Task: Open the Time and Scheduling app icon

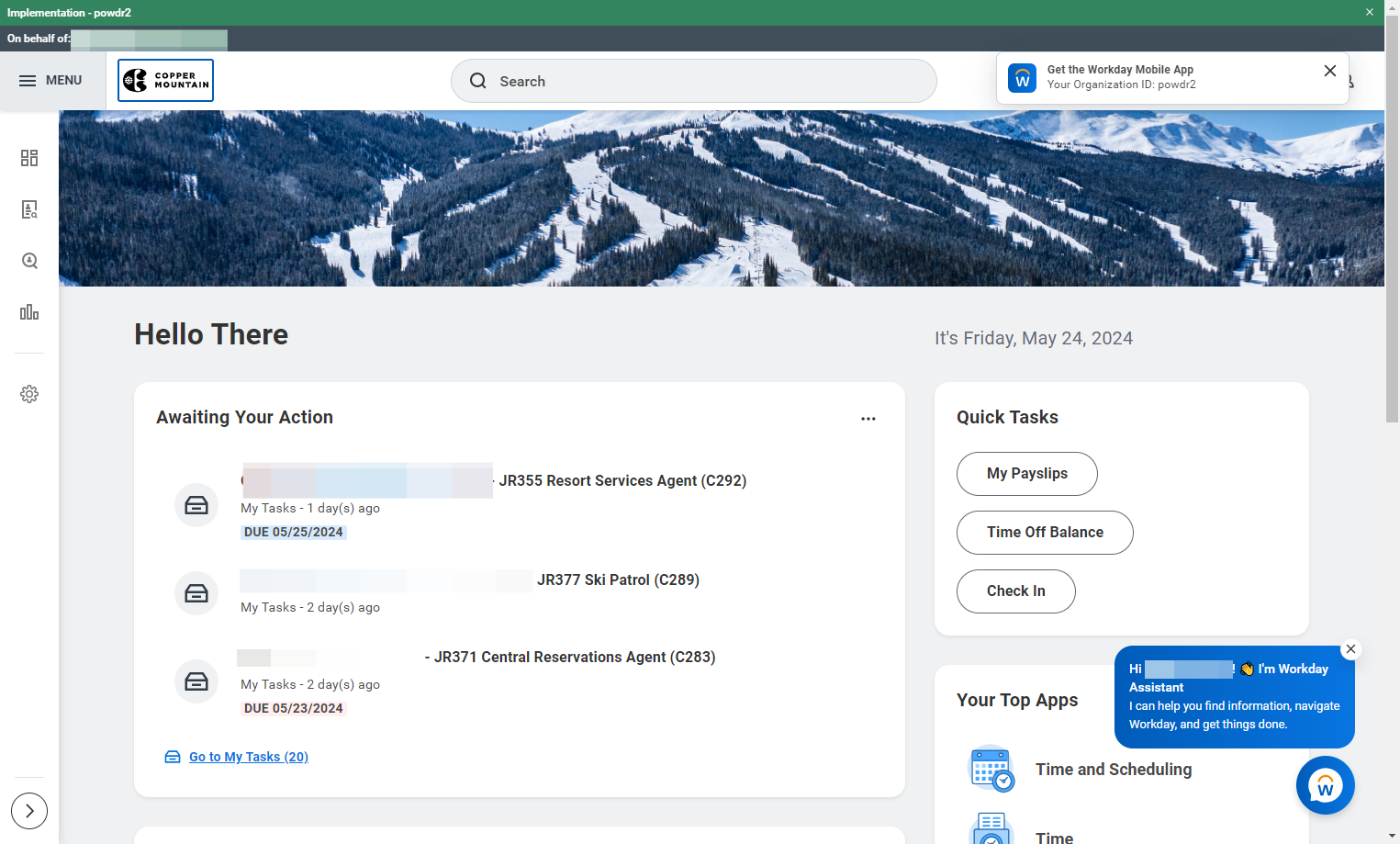Action: 991,769
